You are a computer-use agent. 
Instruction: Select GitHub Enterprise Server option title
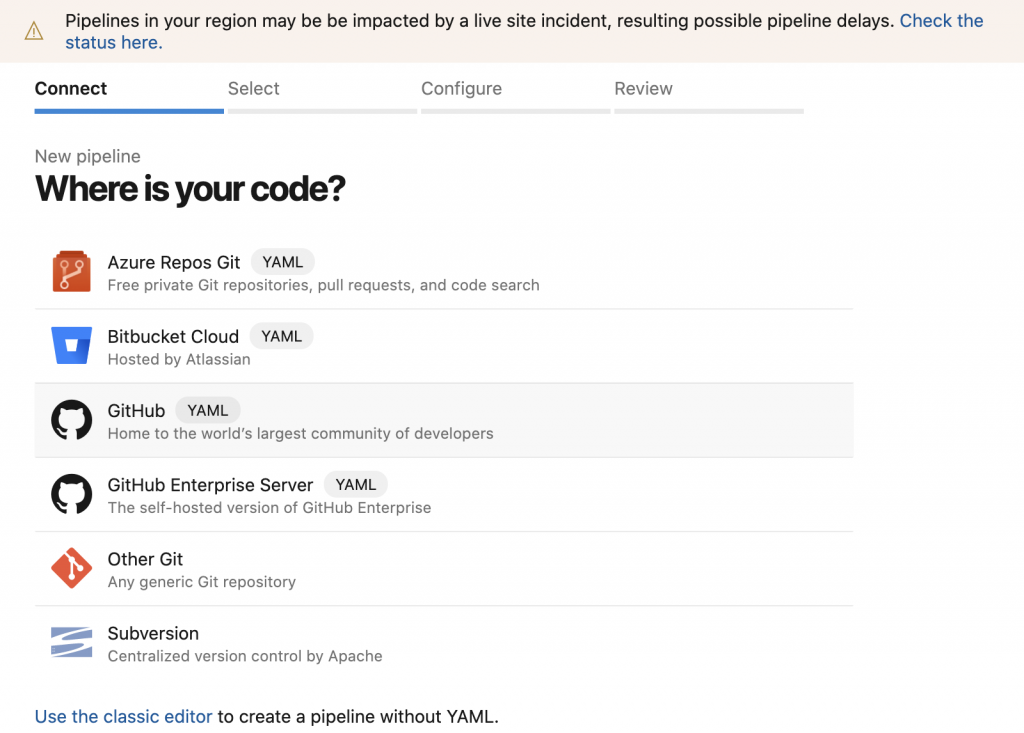click(210, 484)
